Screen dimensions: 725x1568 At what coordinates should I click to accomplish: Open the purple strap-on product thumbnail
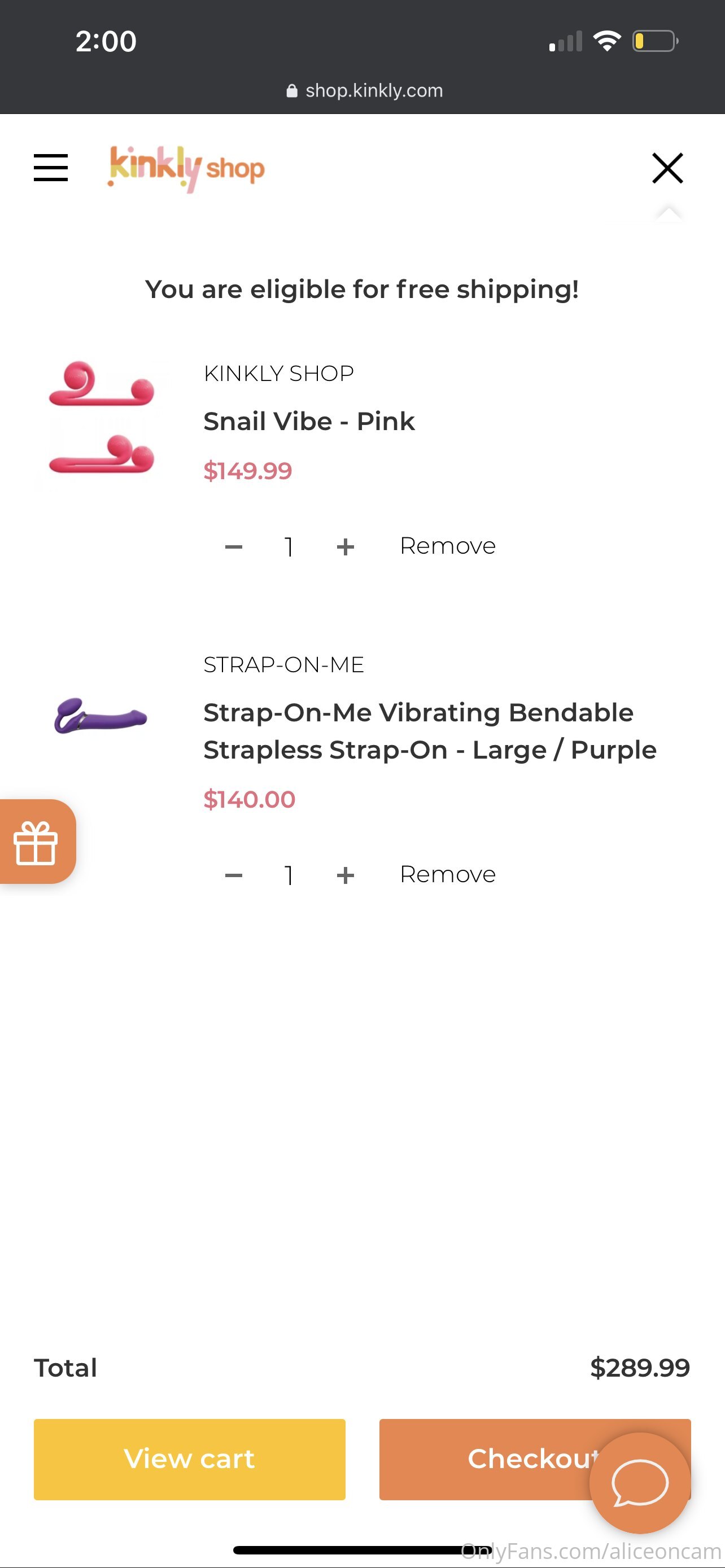(x=101, y=715)
